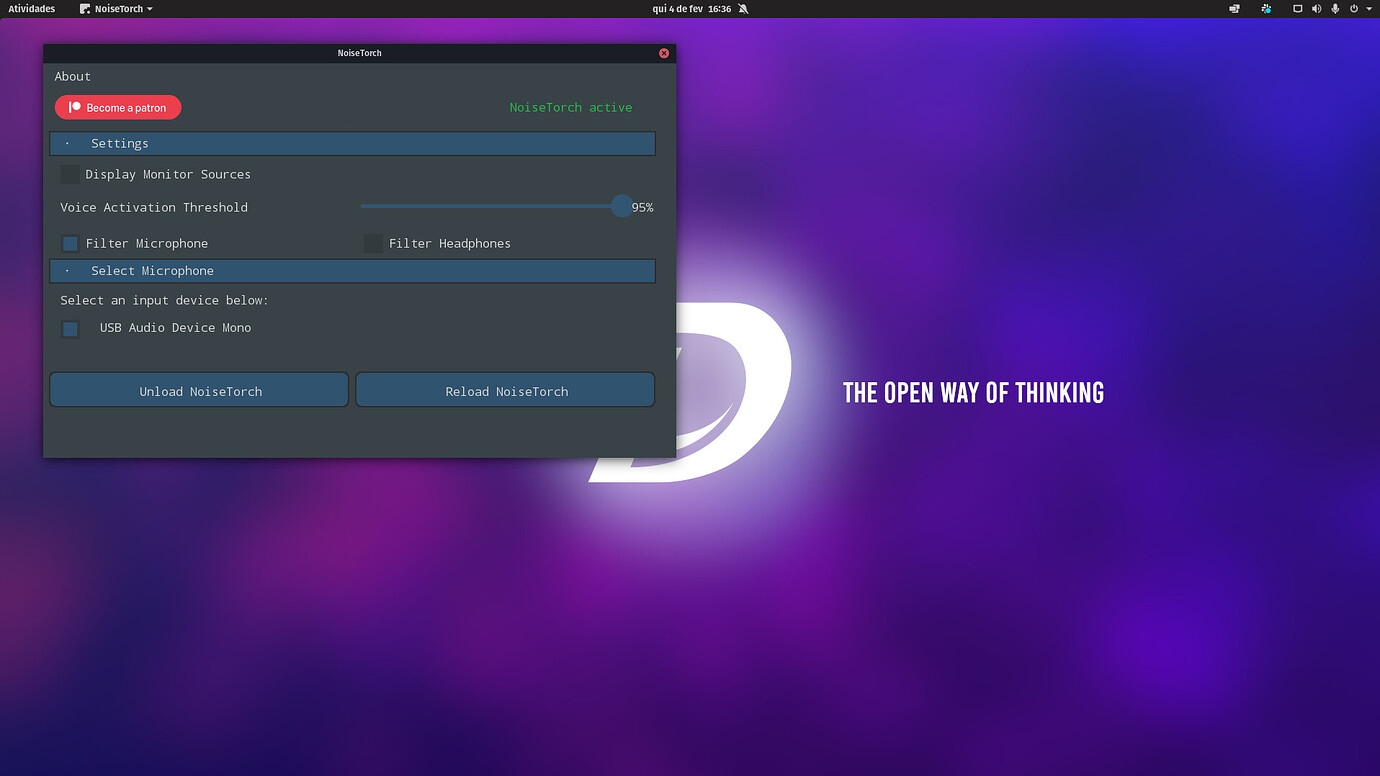Click the Voice Activation Threshold slider handle

coord(621,206)
